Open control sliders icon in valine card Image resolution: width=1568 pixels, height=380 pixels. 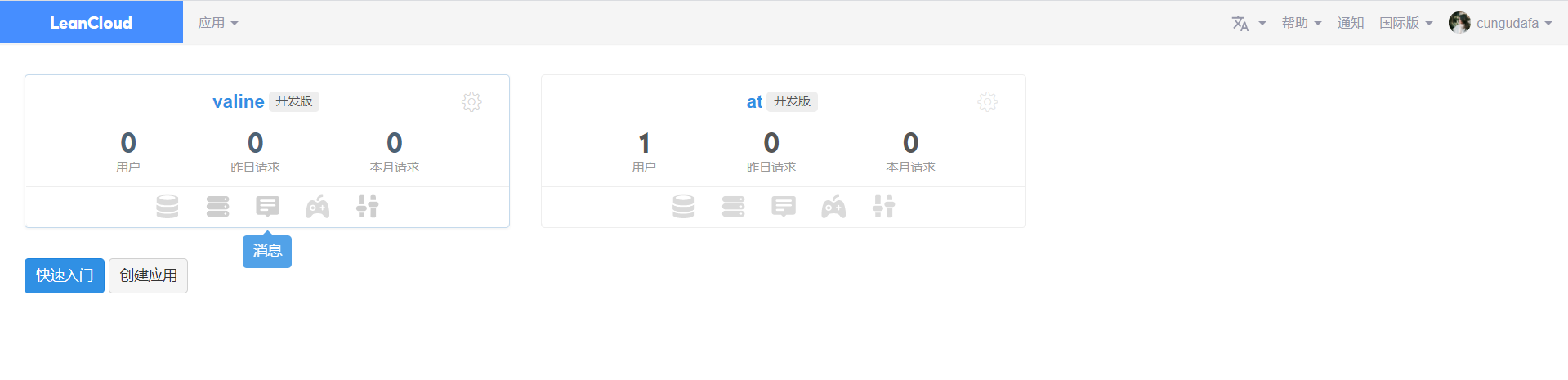pyautogui.click(x=367, y=207)
